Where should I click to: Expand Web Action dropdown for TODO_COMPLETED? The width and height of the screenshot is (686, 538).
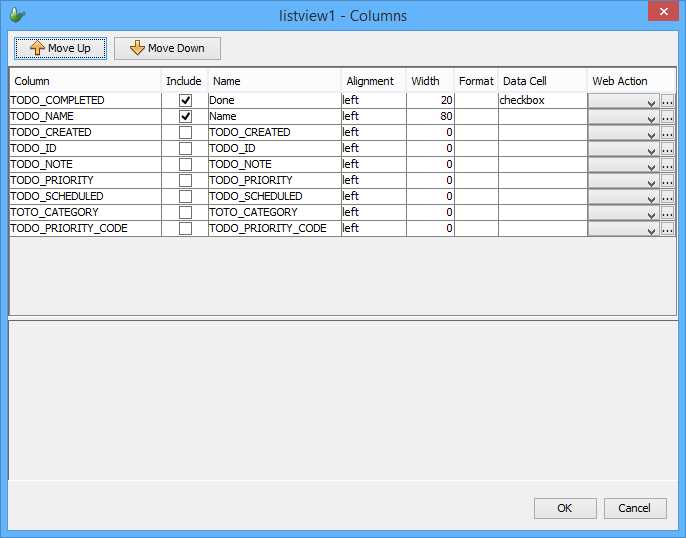point(623,101)
